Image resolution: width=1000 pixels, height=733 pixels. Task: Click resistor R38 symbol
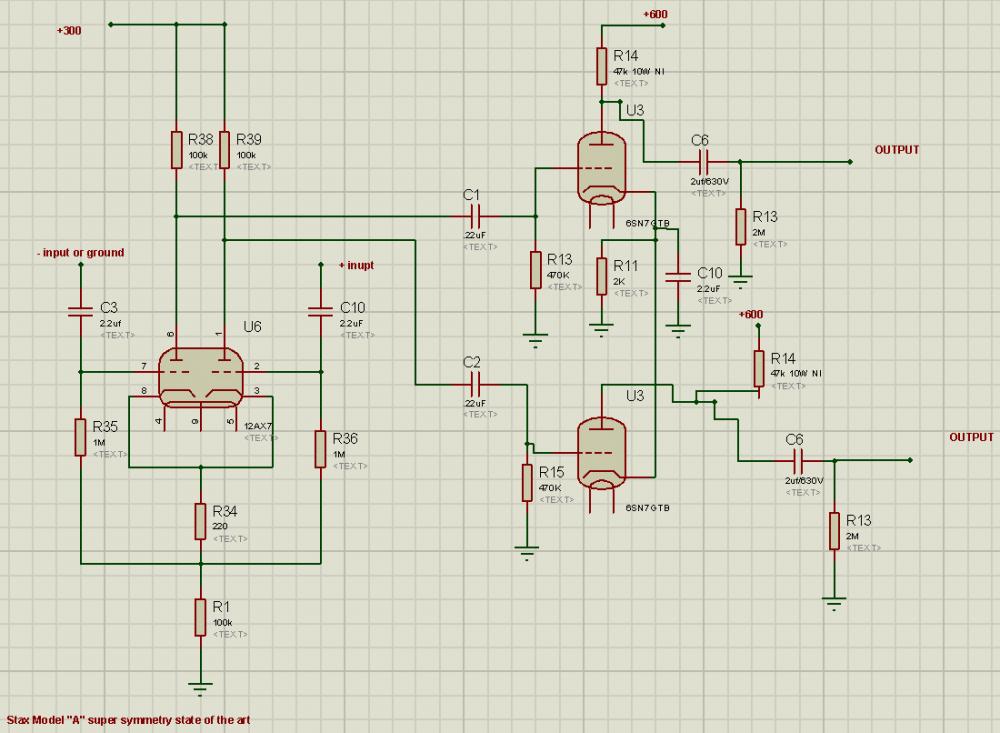[x=176, y=150]
